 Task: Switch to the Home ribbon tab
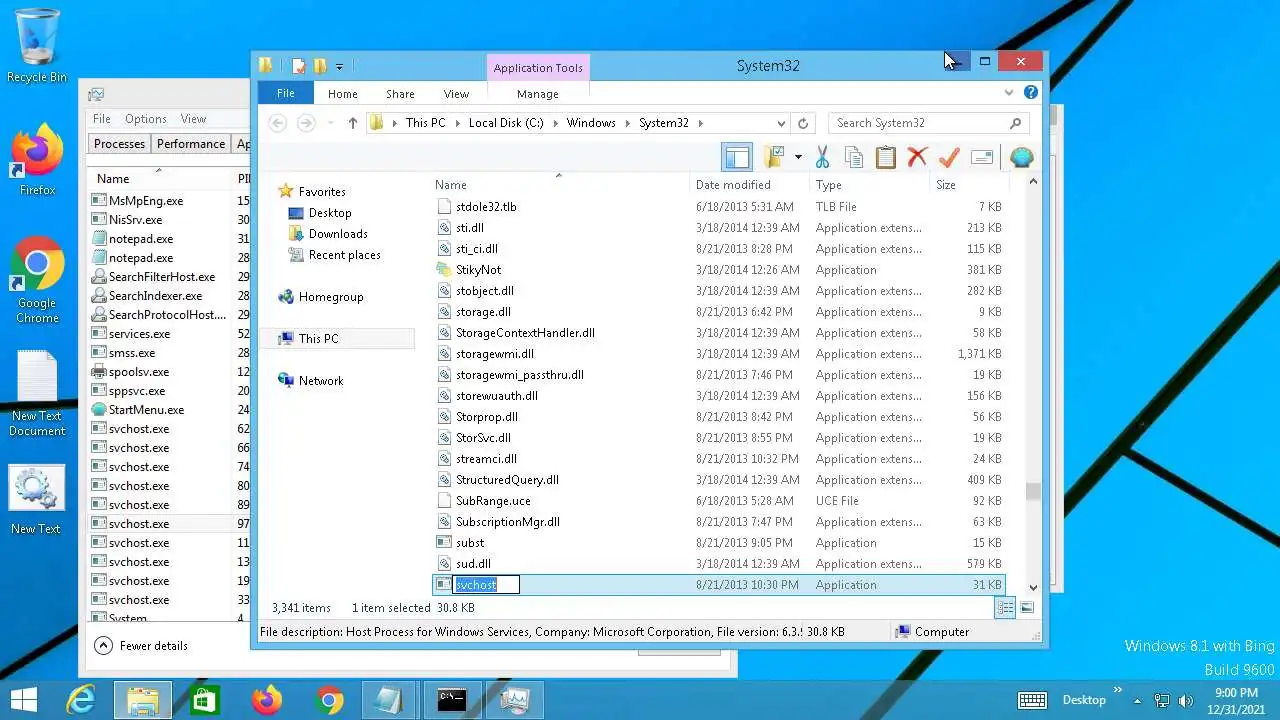342,93
